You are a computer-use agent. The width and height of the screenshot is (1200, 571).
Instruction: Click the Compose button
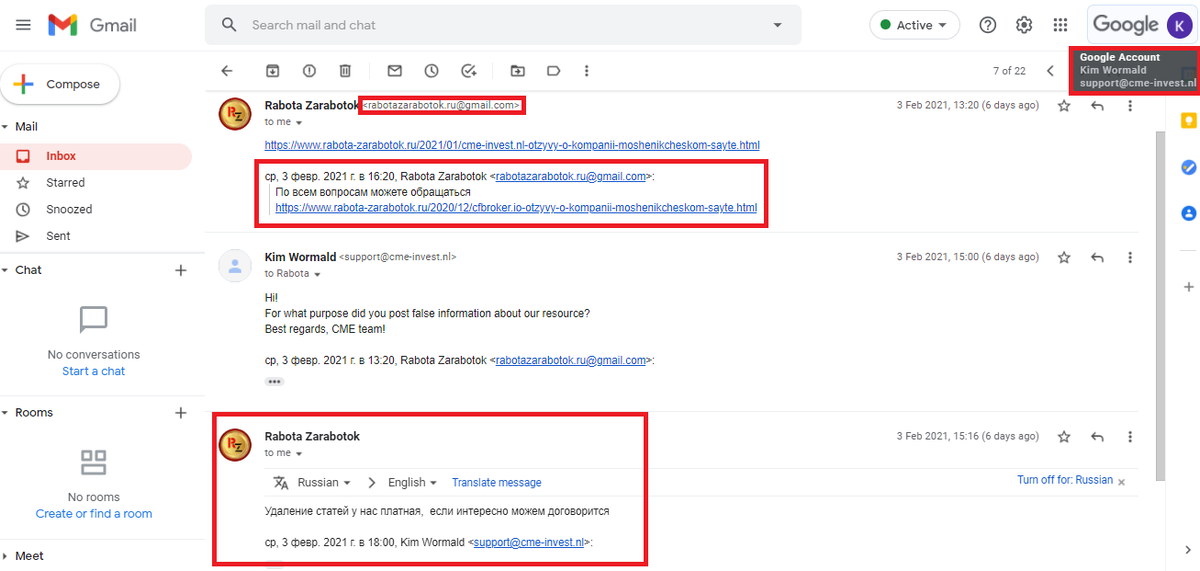pos(60,85)
